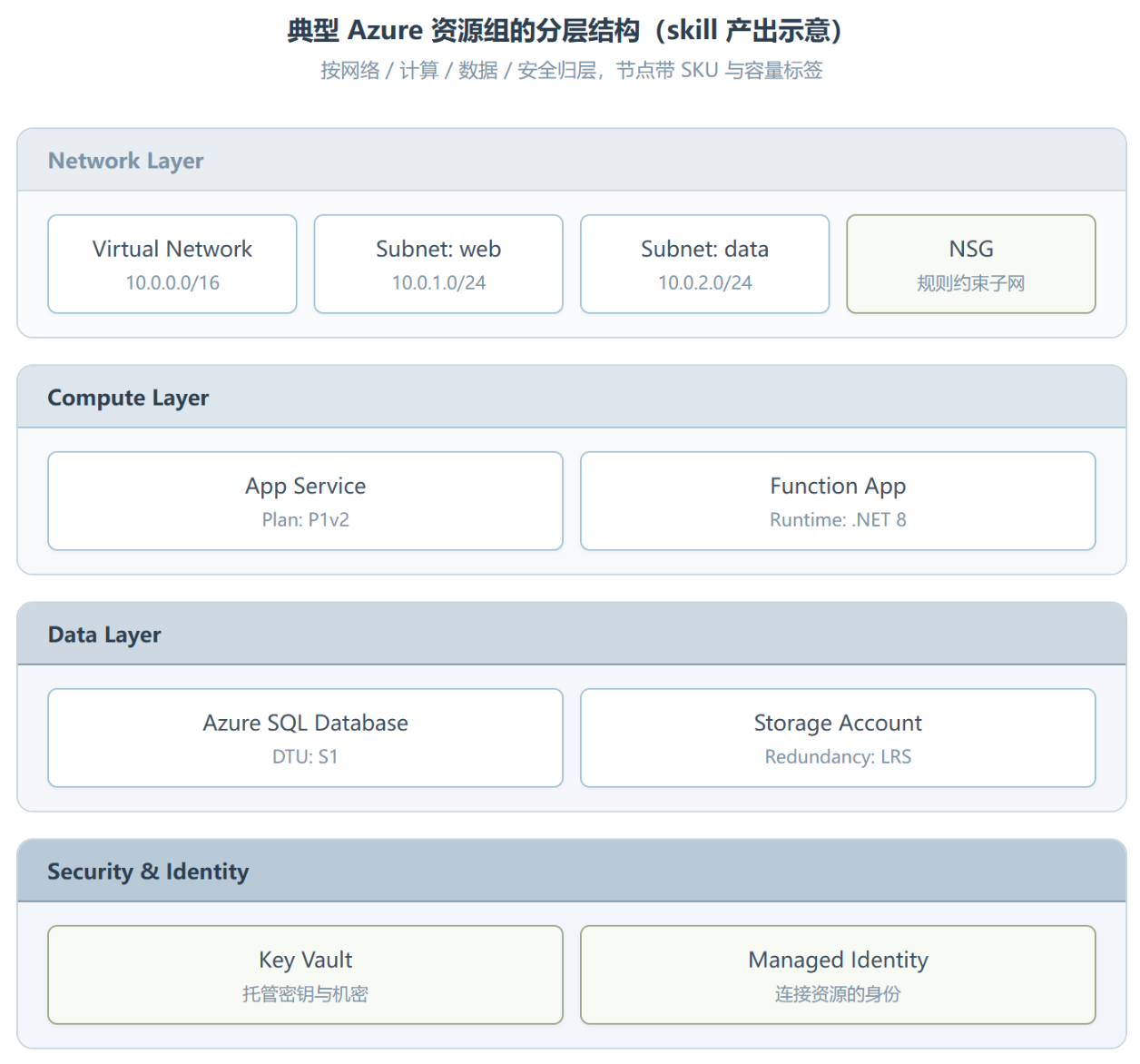Open the Managed Identity card
Image resolution: width=1140 pixels, height=1064 pixels.
(838, 975)
